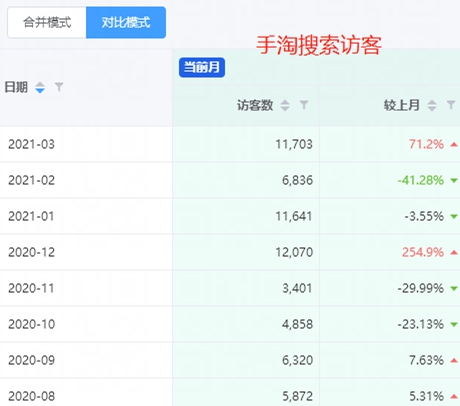Click the up arrow beside 254.9%

[454, 252]
